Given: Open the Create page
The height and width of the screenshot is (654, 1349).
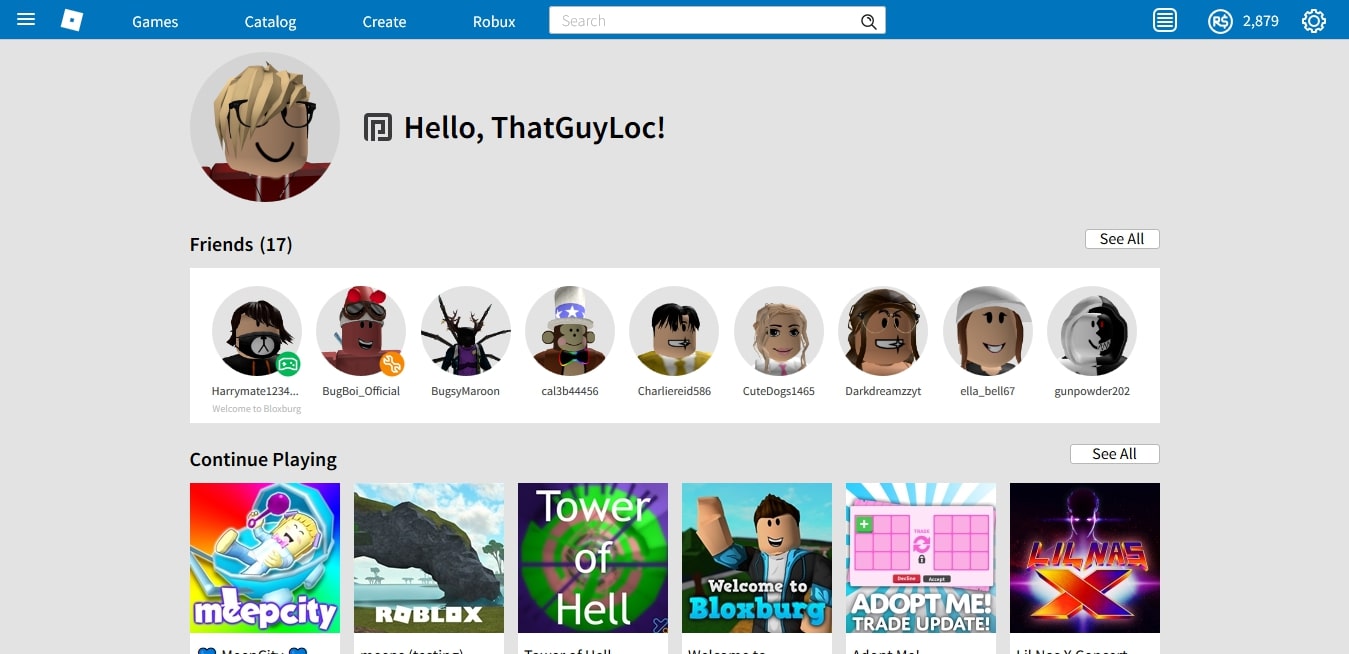Looking at the screenshot, I should pos(384,20).
